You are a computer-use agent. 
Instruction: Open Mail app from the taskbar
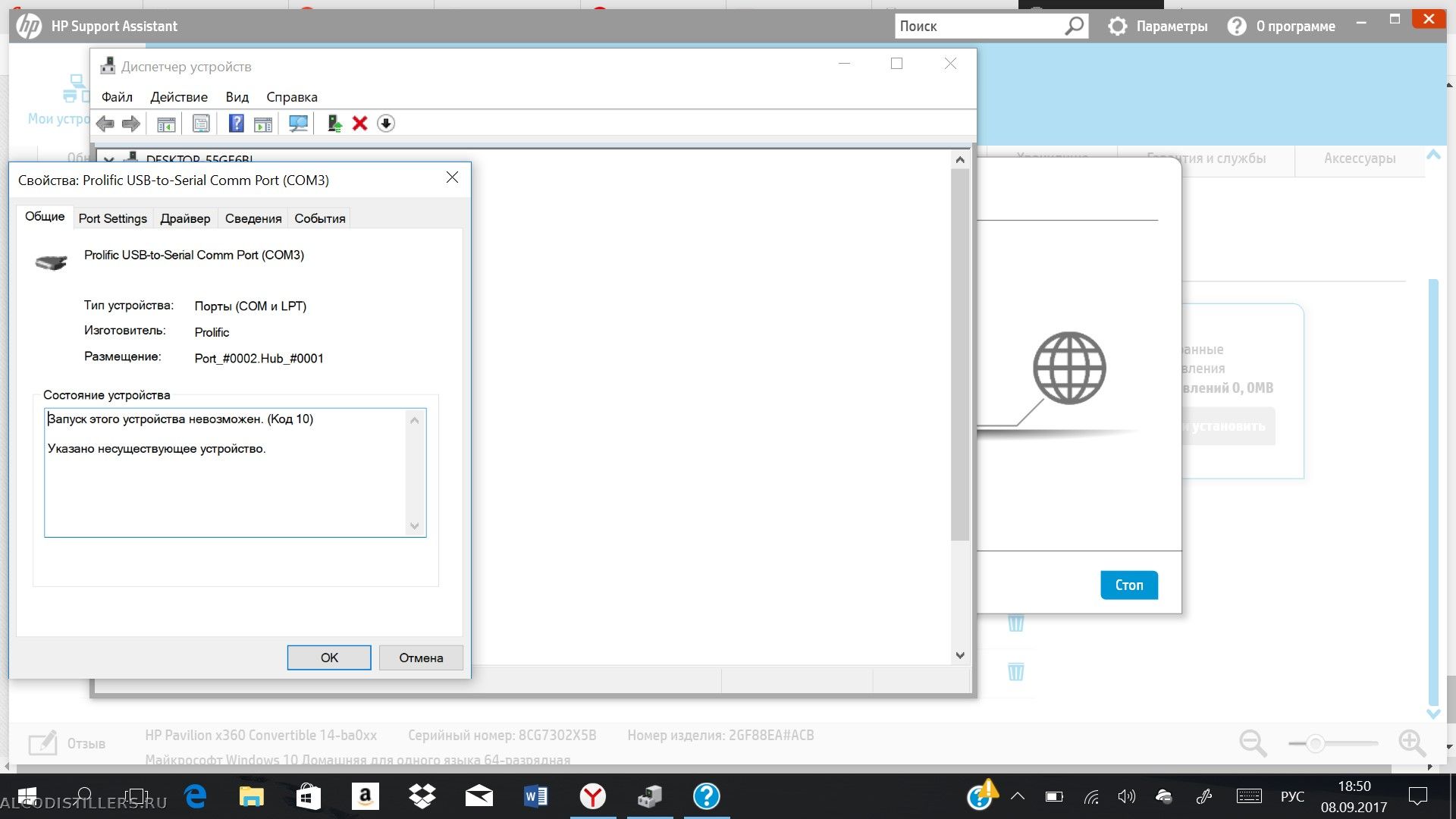click(479, 796)
